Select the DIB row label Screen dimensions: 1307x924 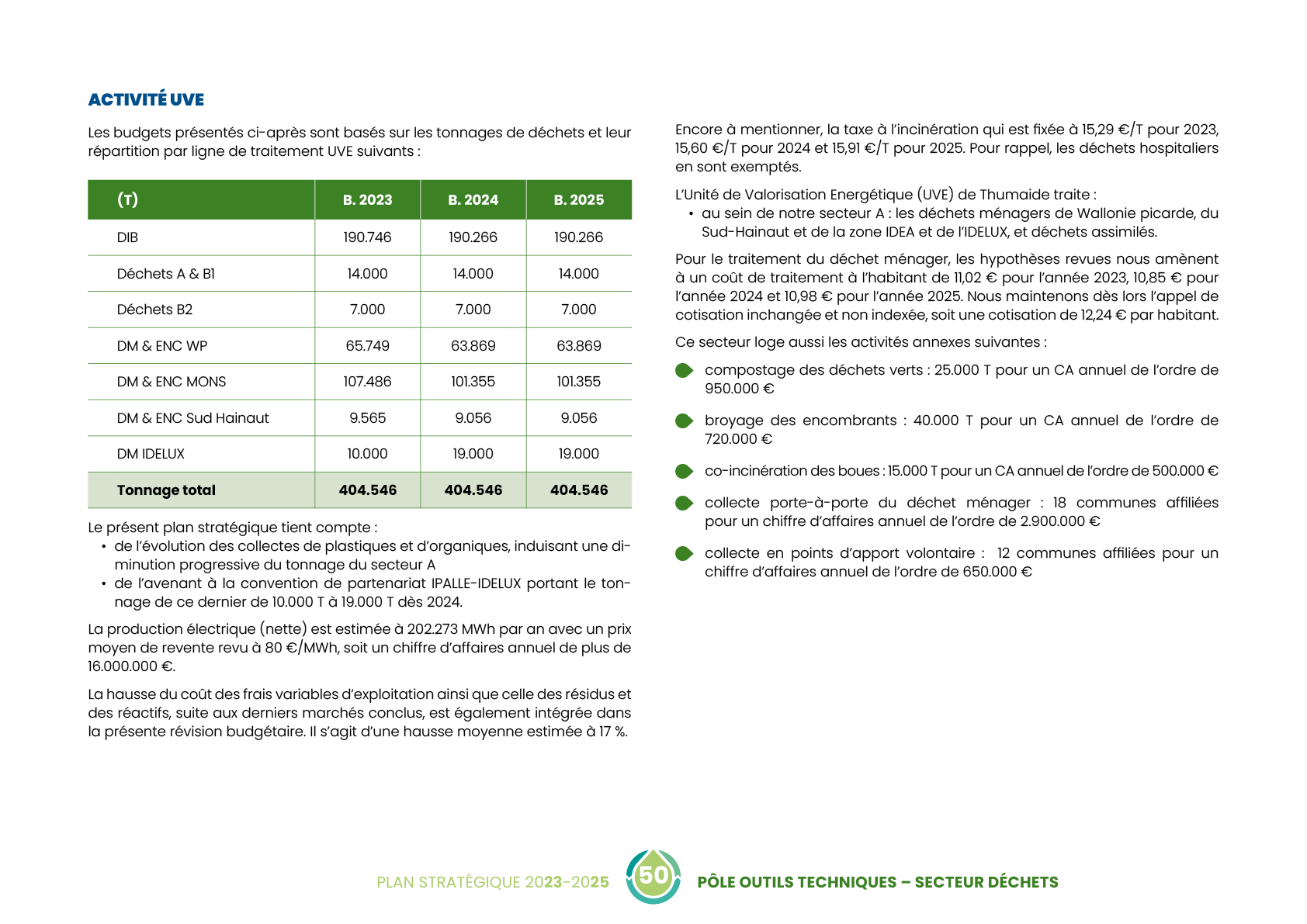(127, 237)
